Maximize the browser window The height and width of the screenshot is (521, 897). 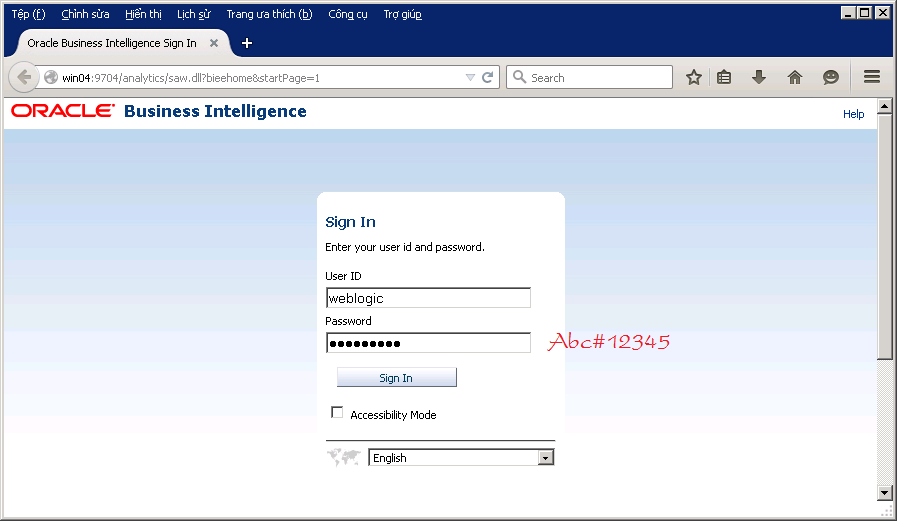[865, 13]
